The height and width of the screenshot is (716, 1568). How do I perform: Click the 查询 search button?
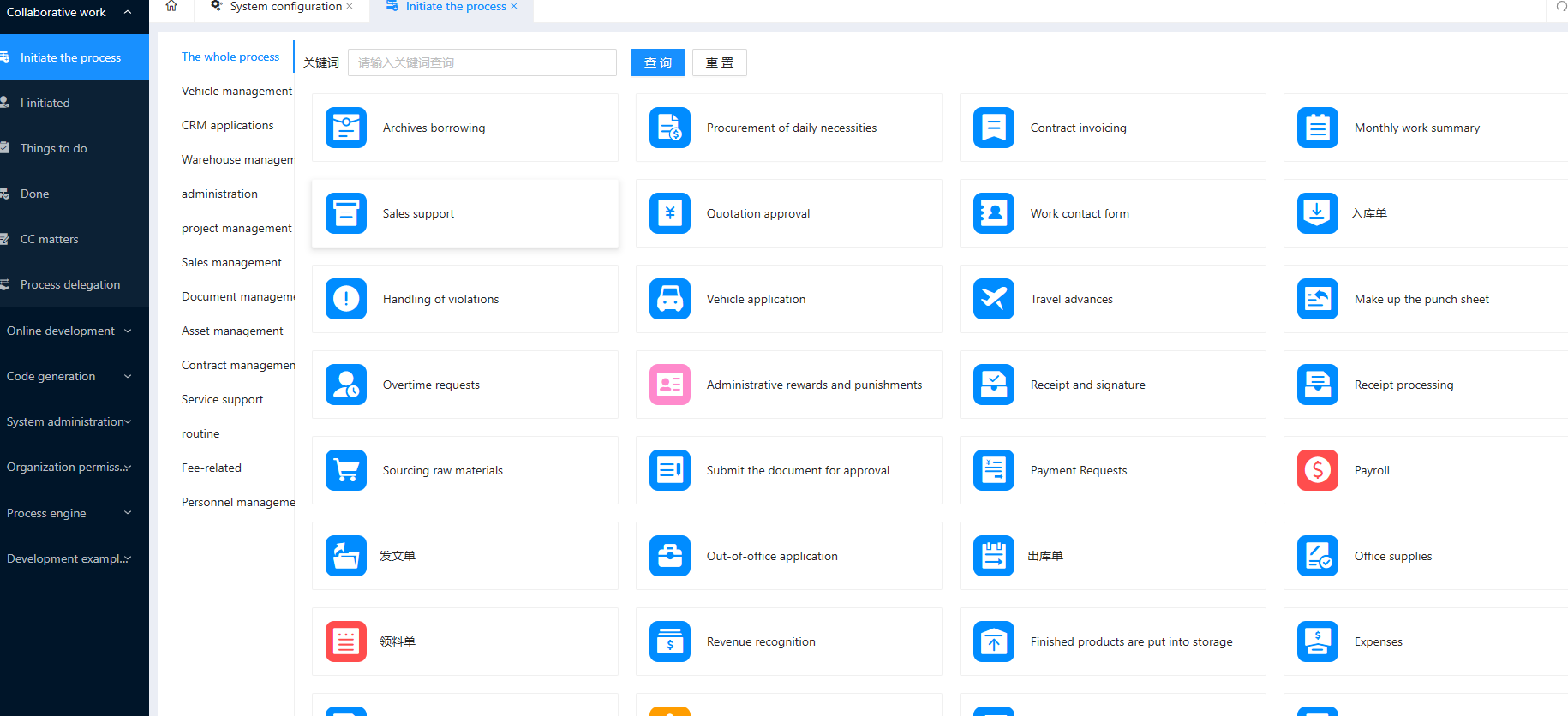(x=658, y=63)
